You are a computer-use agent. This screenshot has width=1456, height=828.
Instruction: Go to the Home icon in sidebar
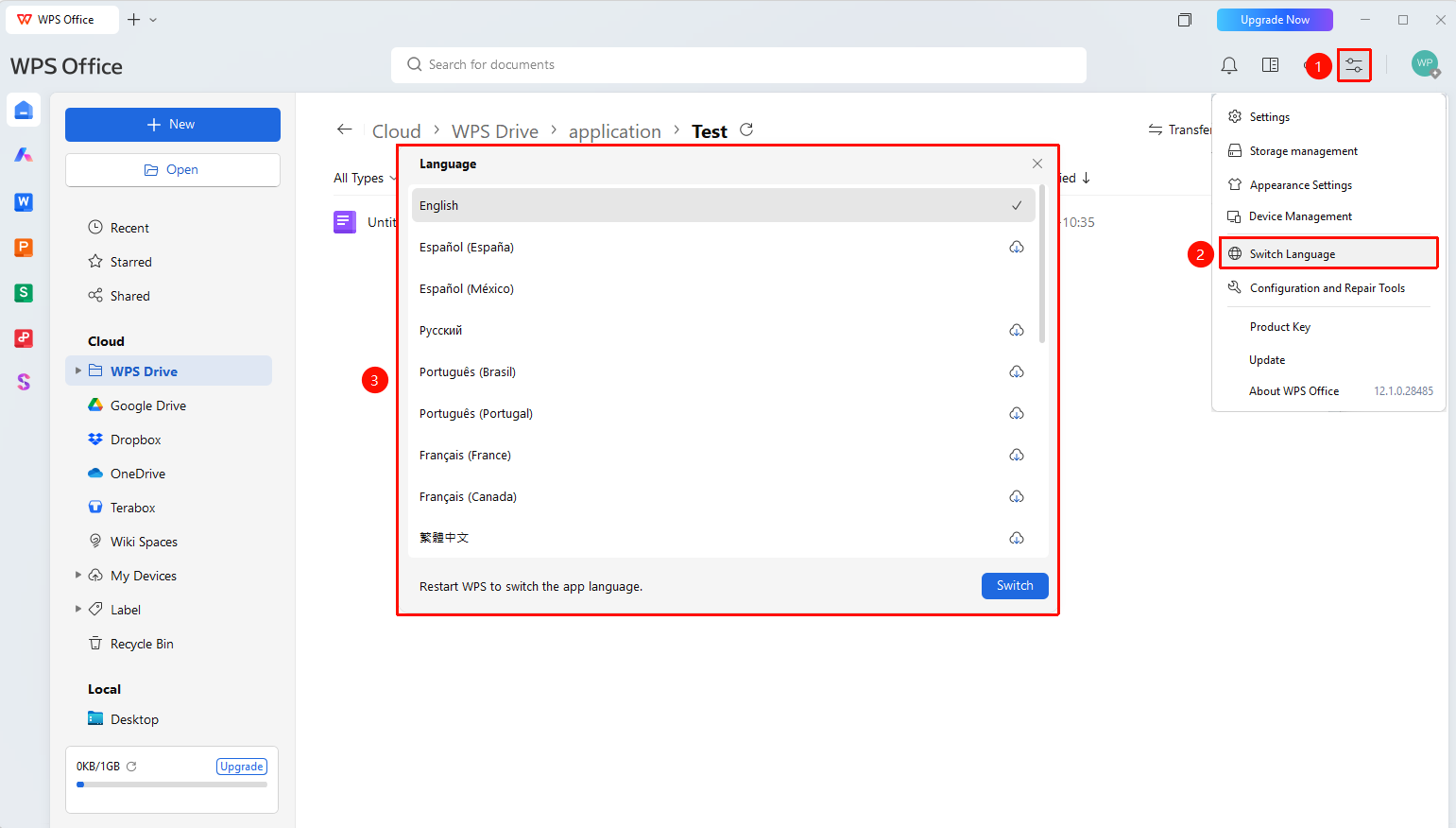[x=24, y=110]
